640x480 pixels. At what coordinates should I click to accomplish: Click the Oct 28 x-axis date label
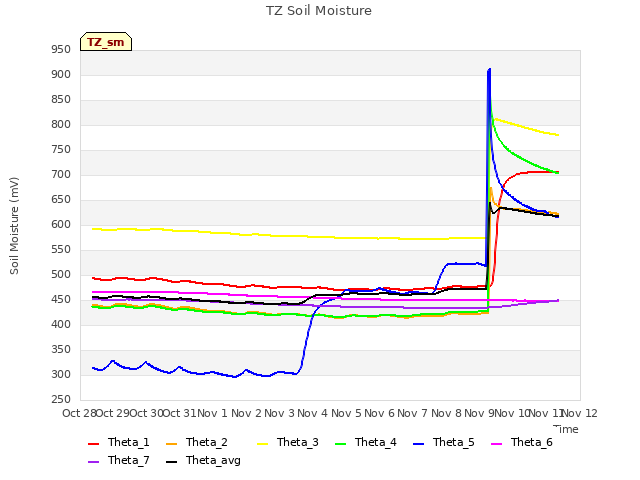coord(79,413)
